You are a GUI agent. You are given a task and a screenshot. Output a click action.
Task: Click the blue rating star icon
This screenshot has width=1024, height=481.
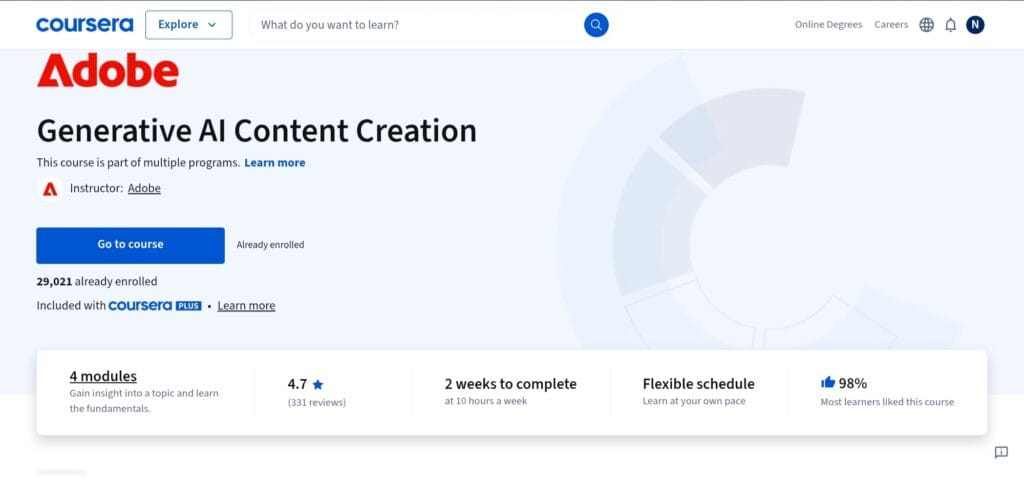317,384
